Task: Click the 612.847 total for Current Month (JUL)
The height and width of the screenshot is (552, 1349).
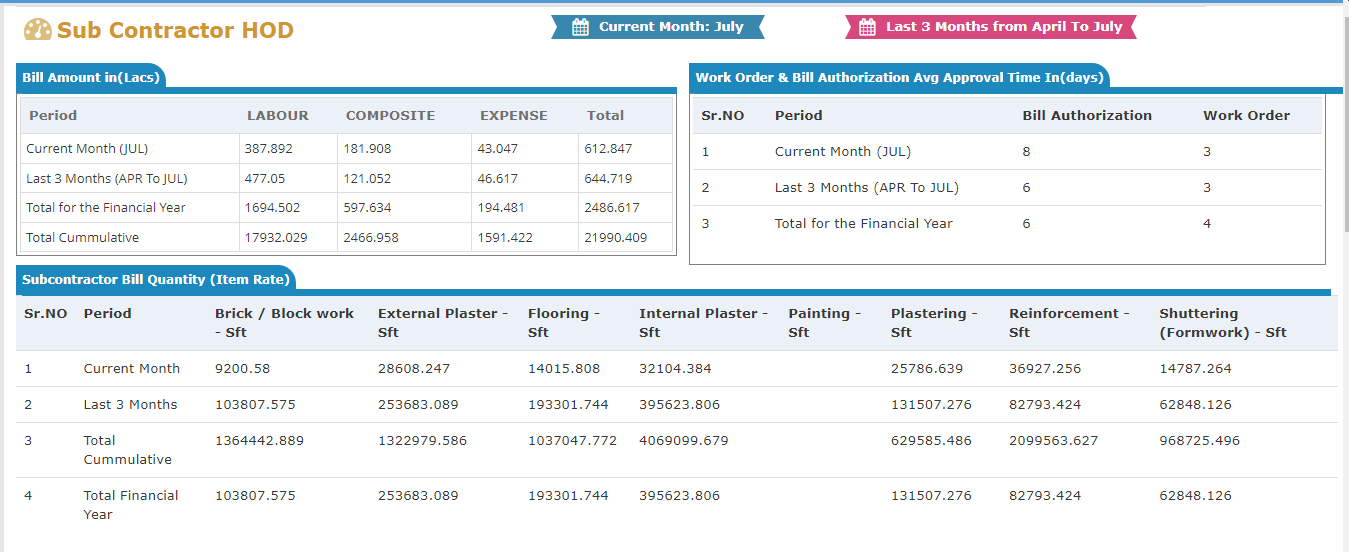Action: pyautogui.click(x=608, y=149)
